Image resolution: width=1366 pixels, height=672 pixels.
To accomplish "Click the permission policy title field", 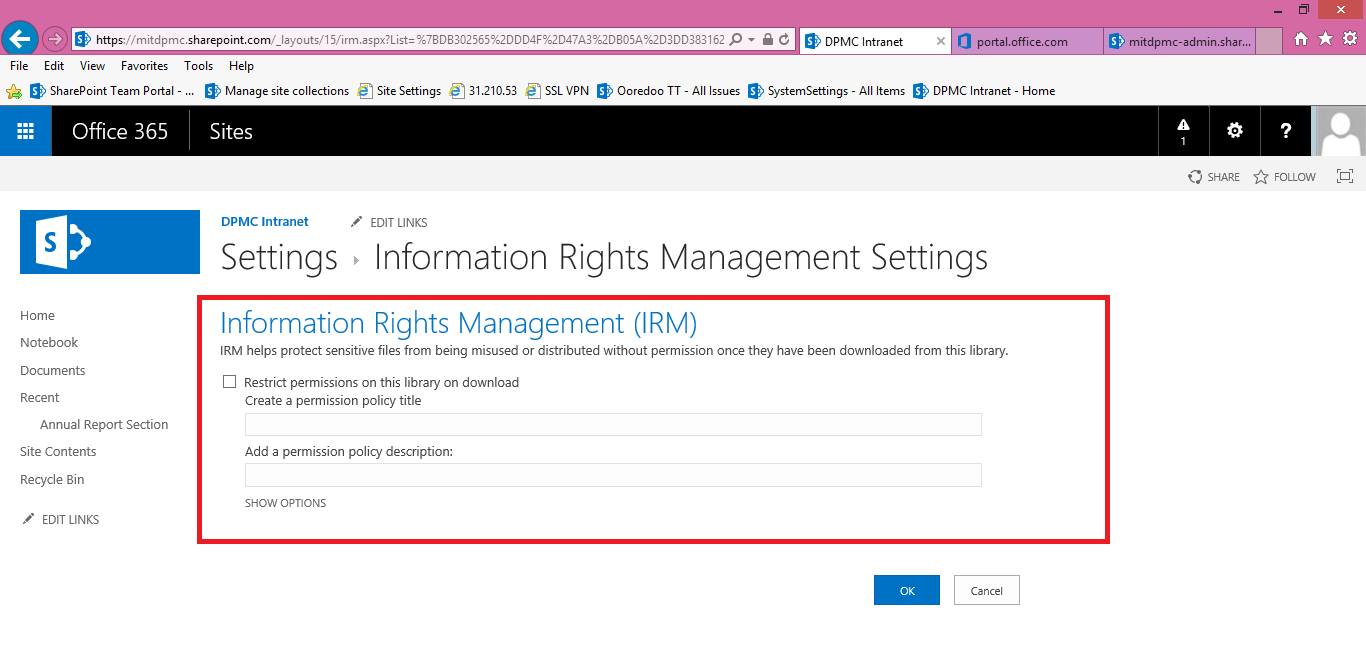I will point(613,424).
